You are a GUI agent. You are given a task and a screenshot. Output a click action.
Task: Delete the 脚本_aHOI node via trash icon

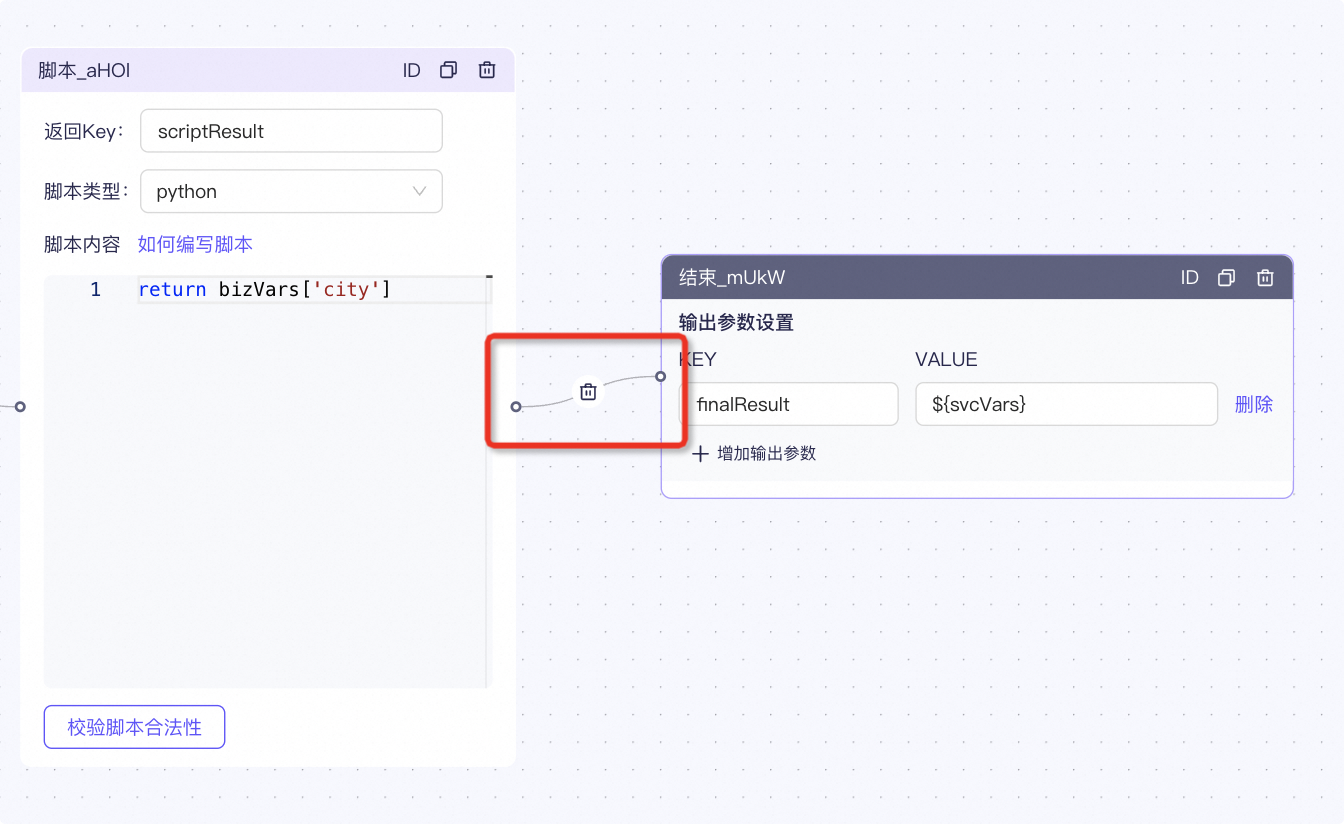click(487, 70)
